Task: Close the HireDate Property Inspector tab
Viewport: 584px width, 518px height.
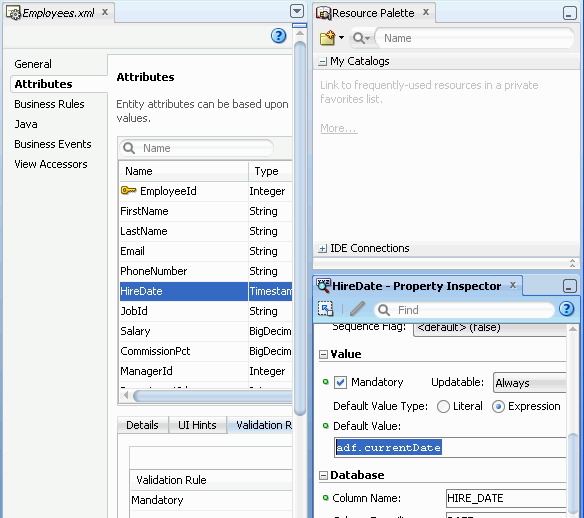Action: 513,285
